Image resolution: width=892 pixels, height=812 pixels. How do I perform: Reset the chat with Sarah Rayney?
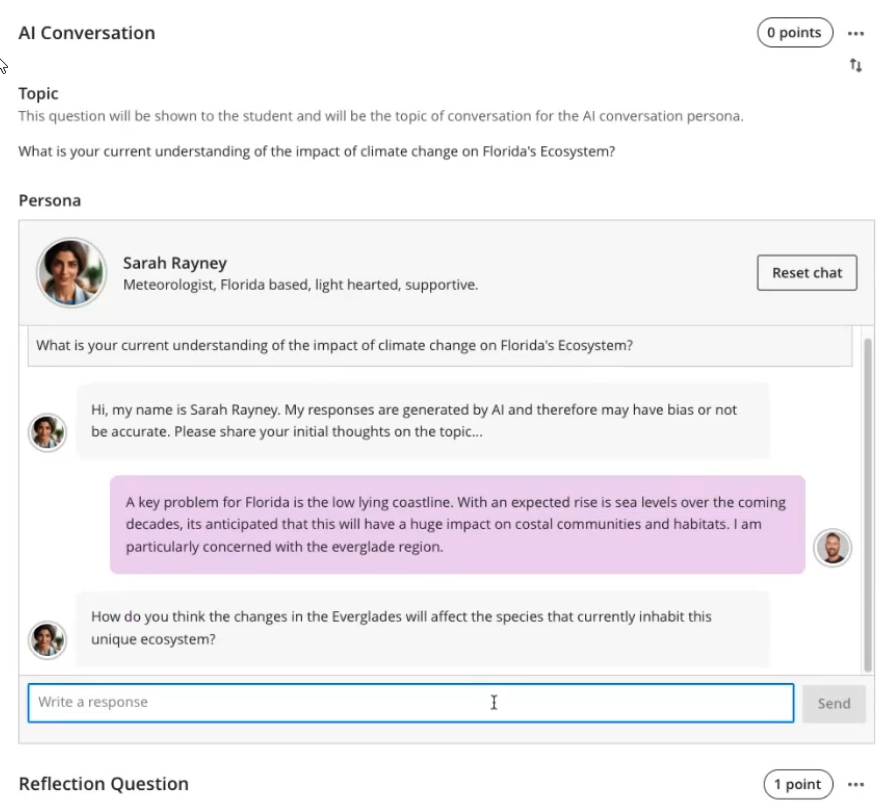click(807, 273)
